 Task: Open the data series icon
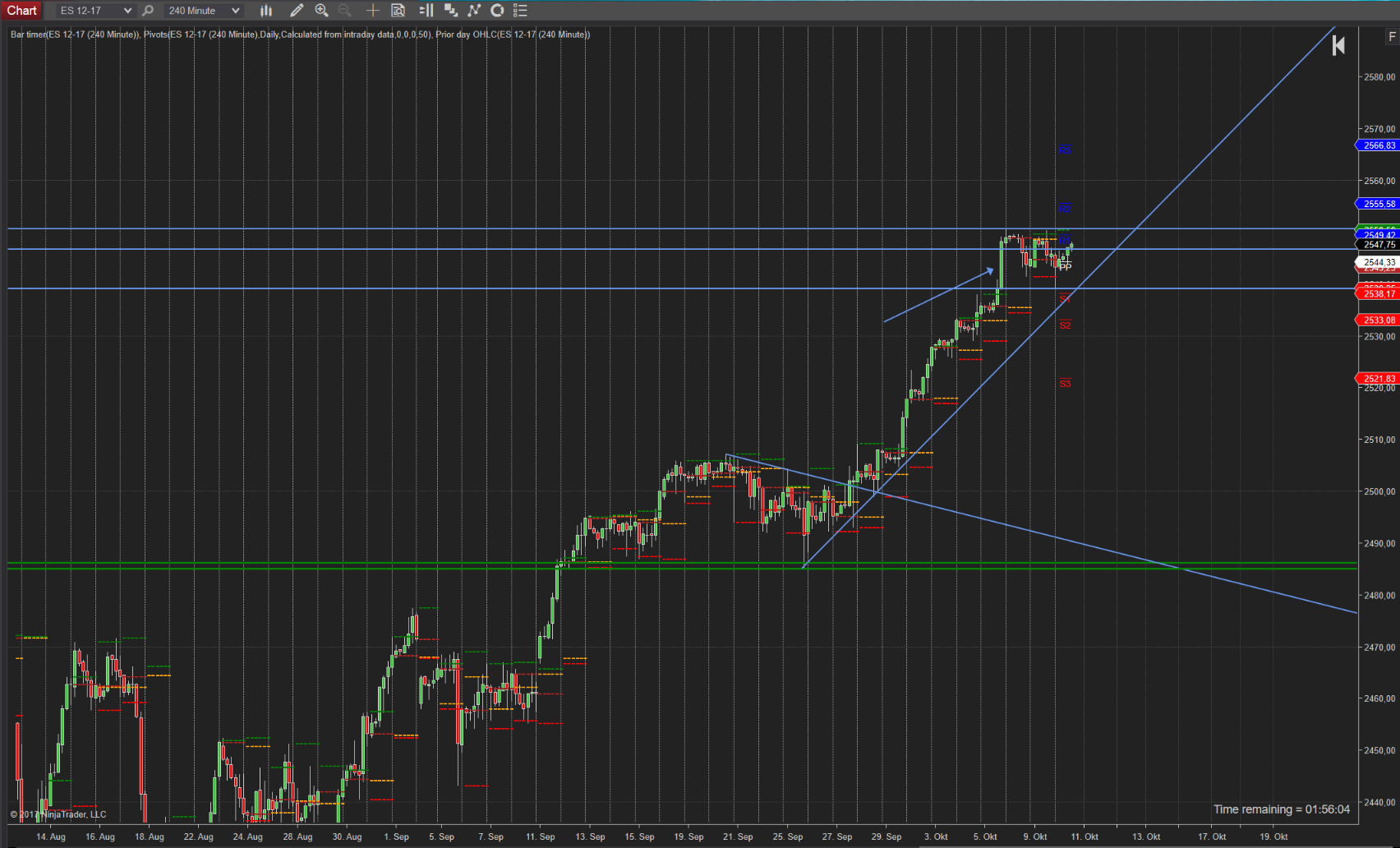[x=450, y=11]
